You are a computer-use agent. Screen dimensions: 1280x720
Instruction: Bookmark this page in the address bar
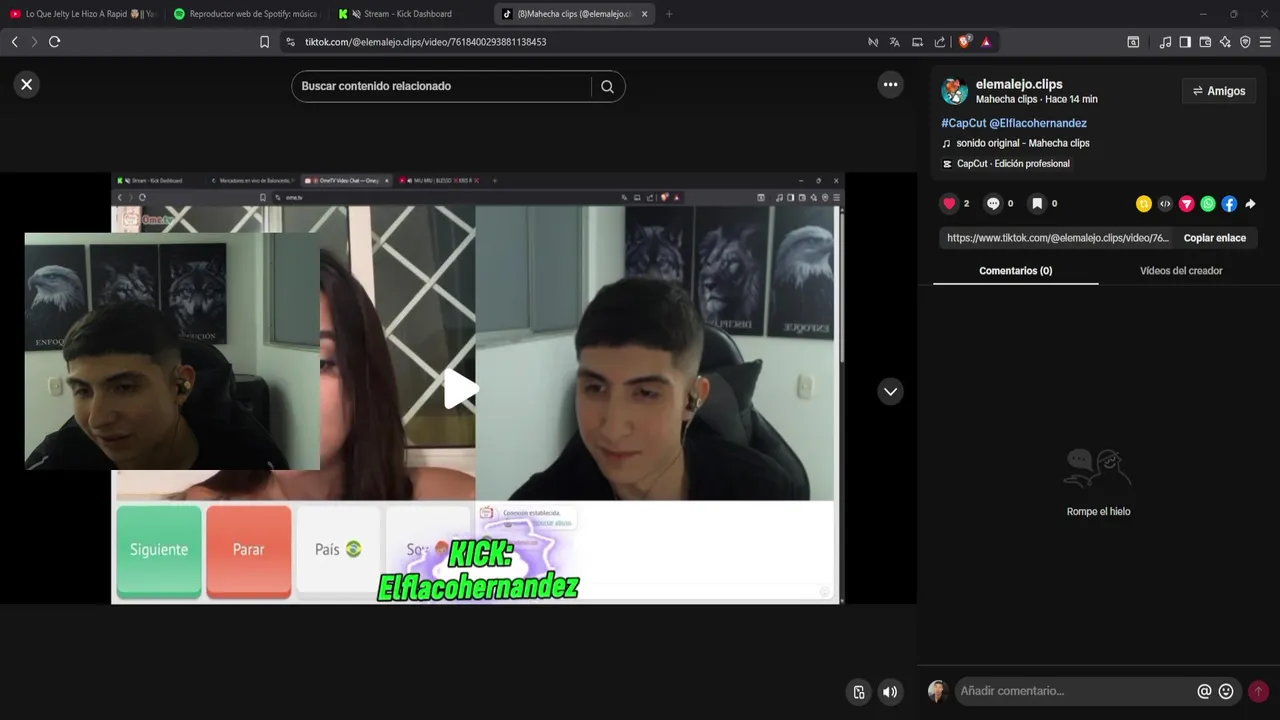click(x=264, y=42)
